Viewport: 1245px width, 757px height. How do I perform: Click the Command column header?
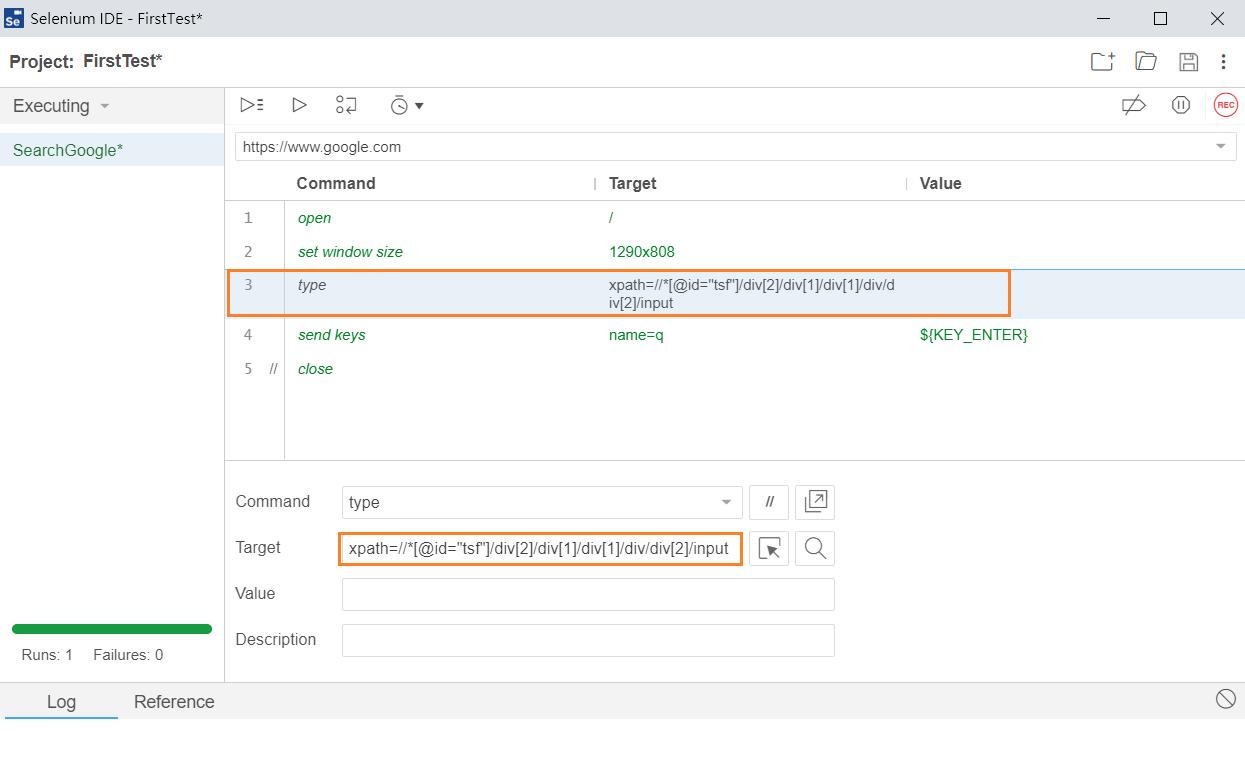336,183
